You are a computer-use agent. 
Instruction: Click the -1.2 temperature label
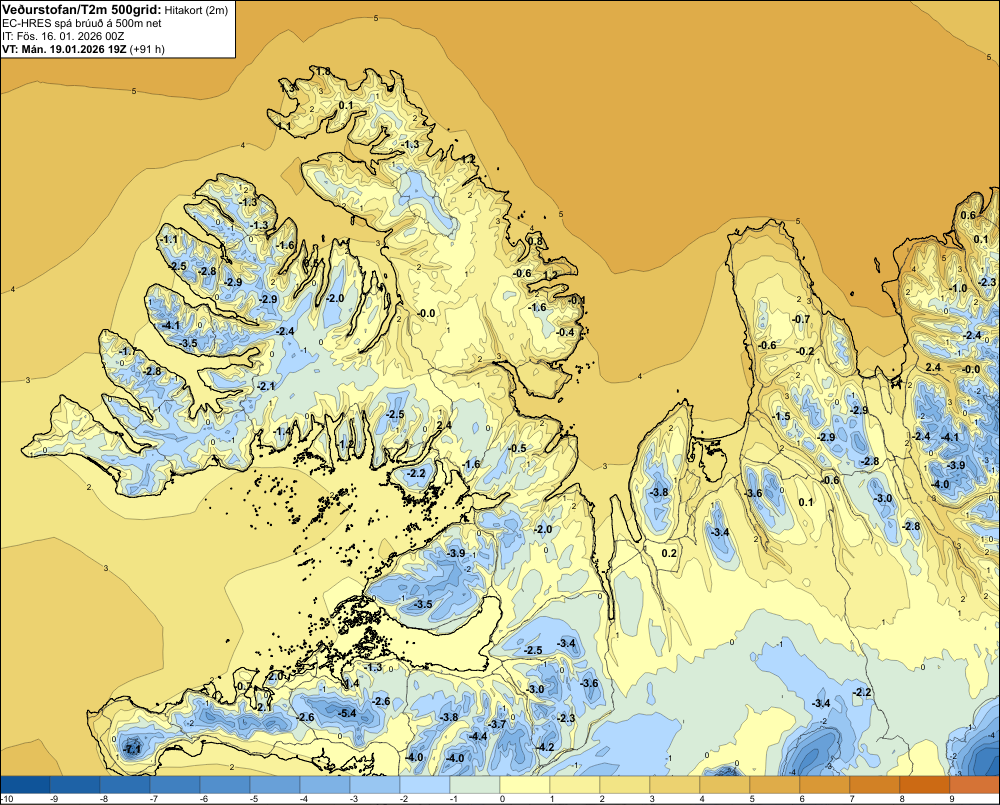pyautogui.click(x=346, y=444)
